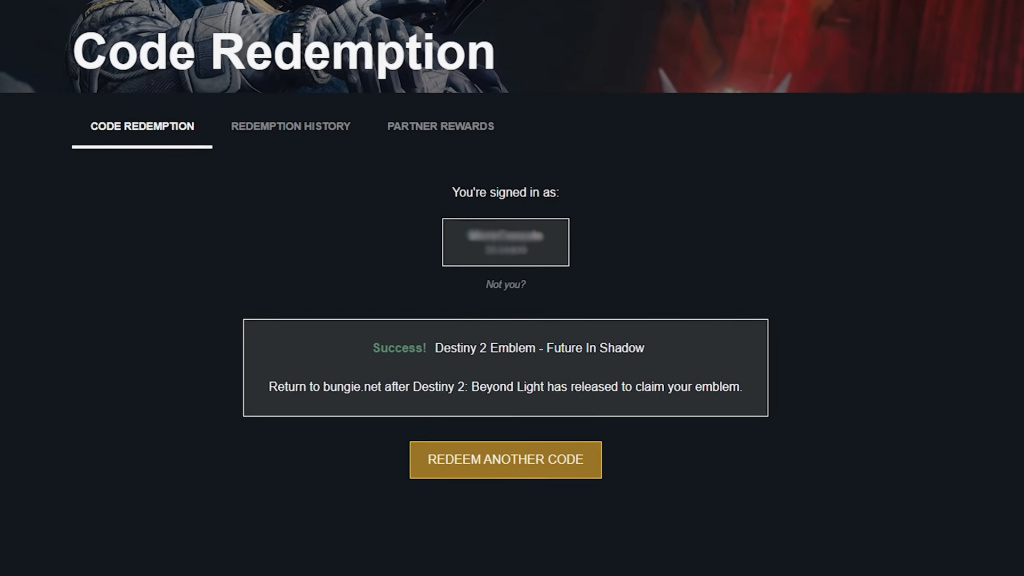The image size is (1024, 576).
Task: Open the Redemption History tab
Action: [291, 126]
